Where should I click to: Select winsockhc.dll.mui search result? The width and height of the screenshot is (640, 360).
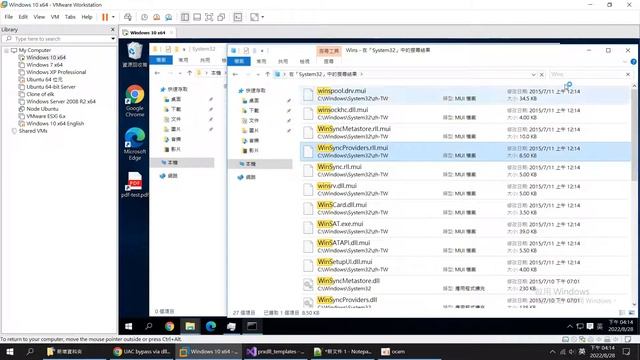(465, 113)
